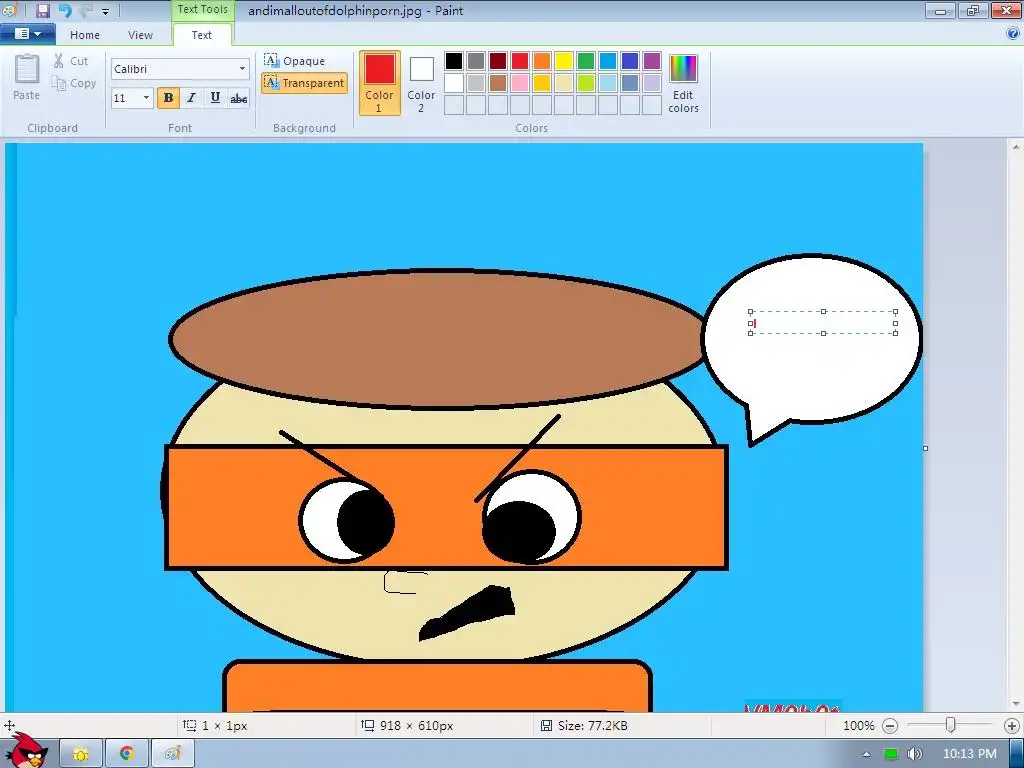Viewport: 1024px width, 768px height.
Task: Click the 100% zoom level text
Action: tap(858, 726)
